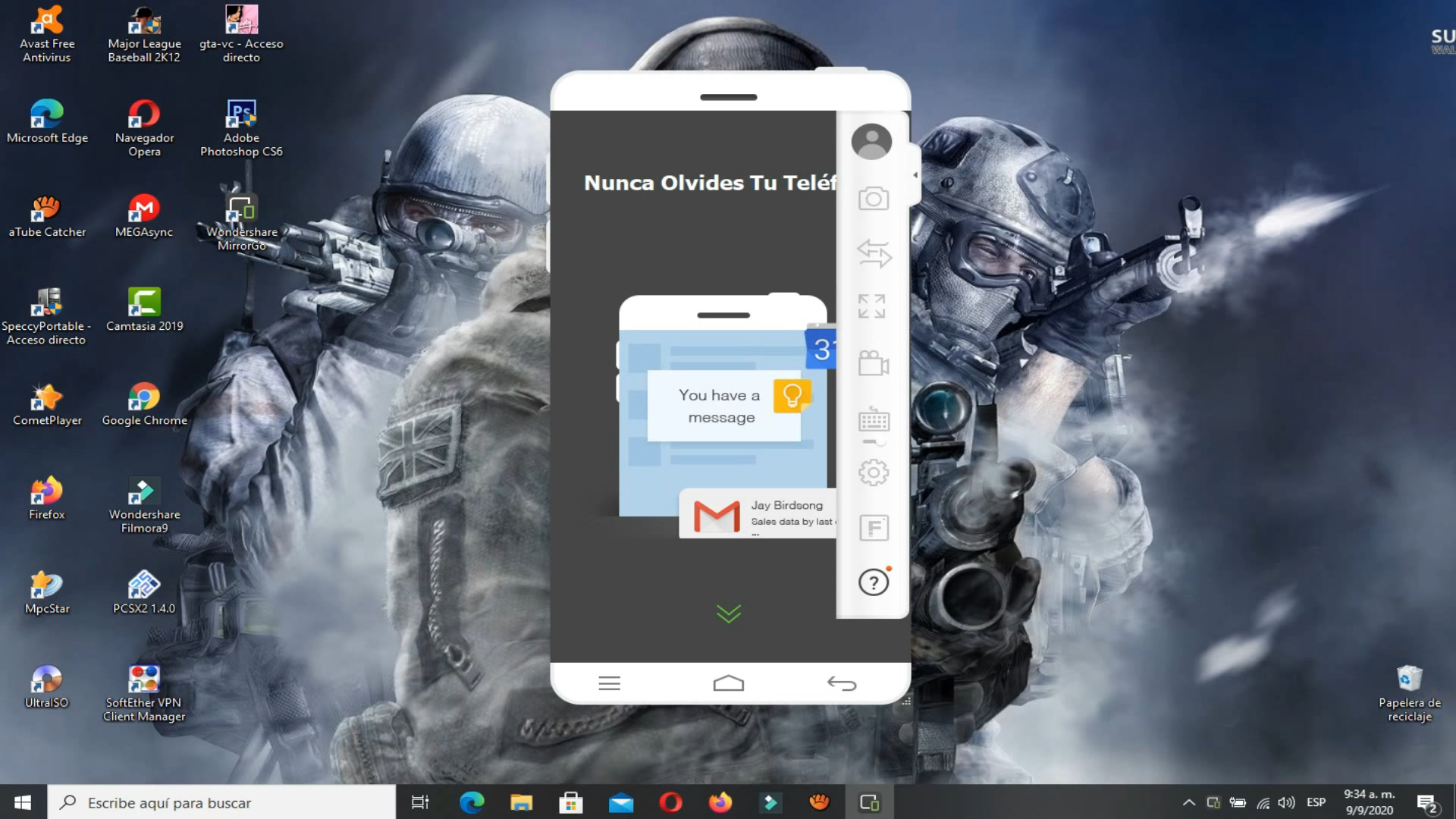Collapse the sidebar with the small arrow

click(x=915, y=174)
